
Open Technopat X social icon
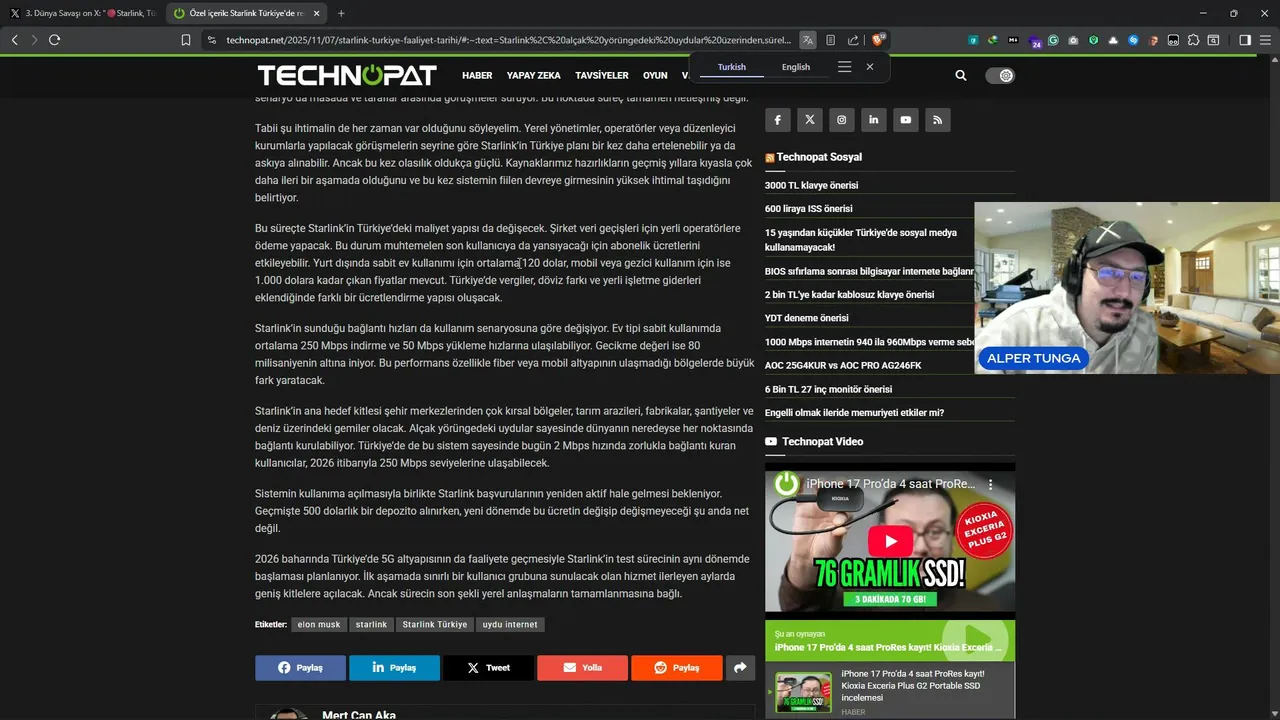pos(810,120)
